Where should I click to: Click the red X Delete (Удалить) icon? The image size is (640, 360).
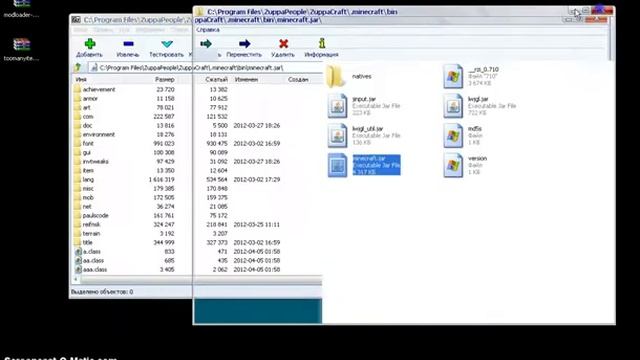[283, 44]
